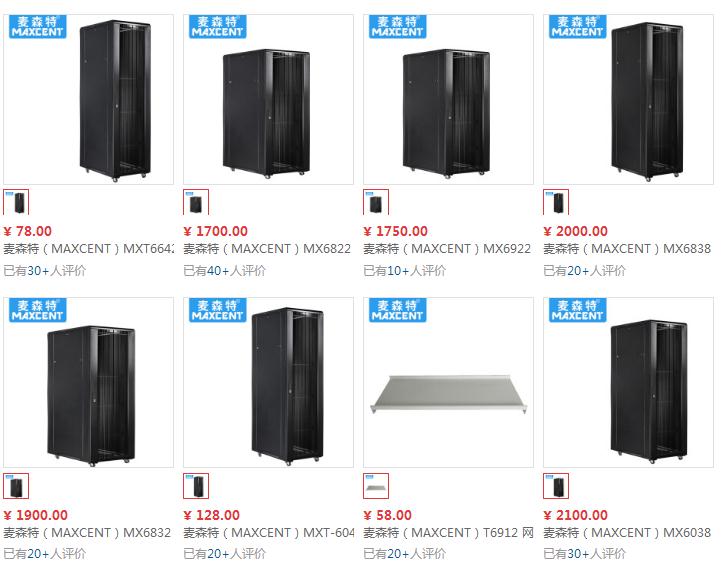Select small thumbnail under the ¥2000.00 cabinet
Image resolution: width=723 pixels, height=568 pixels.
click(556, 202)
